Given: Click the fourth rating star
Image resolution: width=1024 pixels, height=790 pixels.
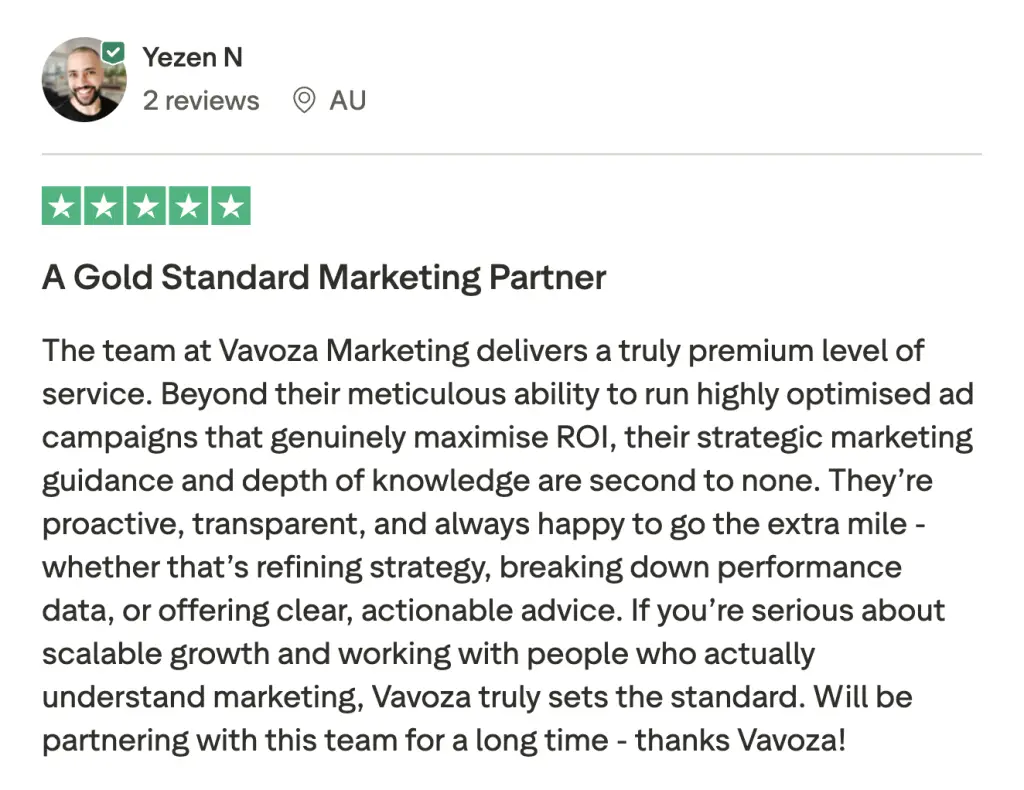Looking at the screenshot, I should coord(188,206).
